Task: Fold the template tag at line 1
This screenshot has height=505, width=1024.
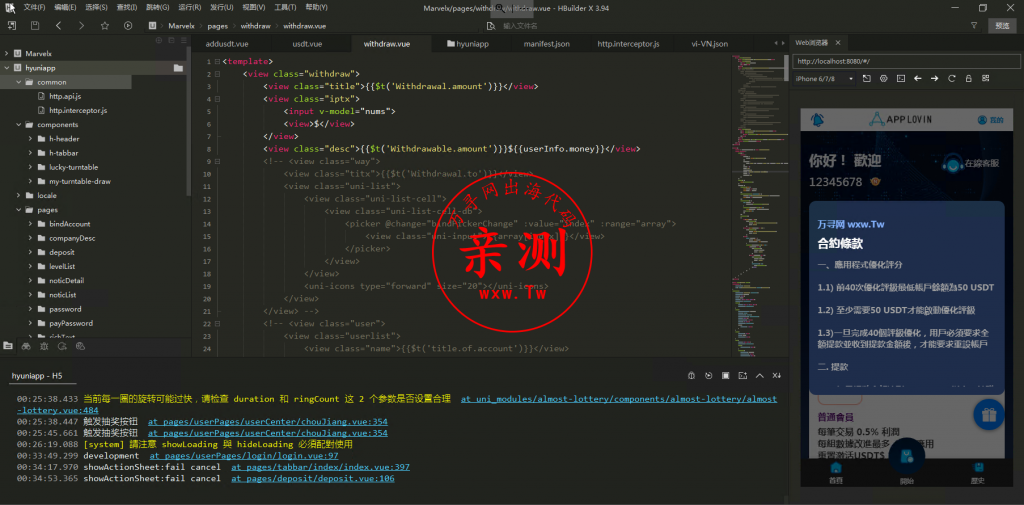Action: (217, 61)
